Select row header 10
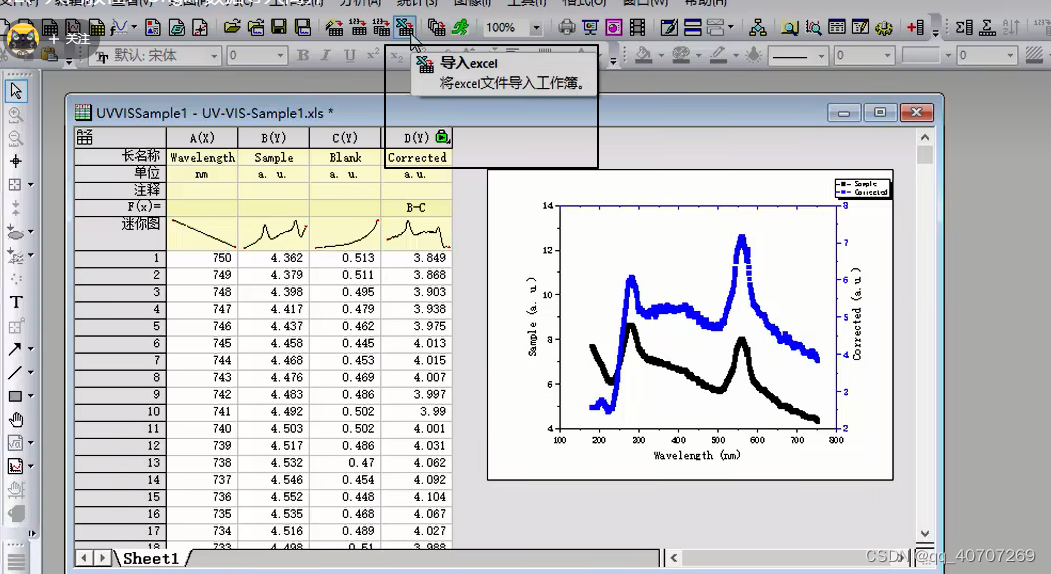Screen dimensions: 1051x574 tap(120, 412)
